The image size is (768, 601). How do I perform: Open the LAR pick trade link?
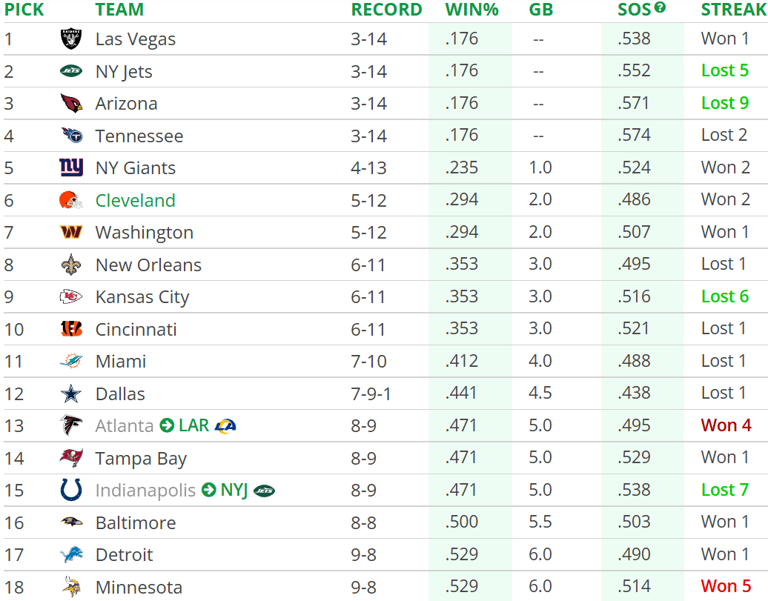194,426
